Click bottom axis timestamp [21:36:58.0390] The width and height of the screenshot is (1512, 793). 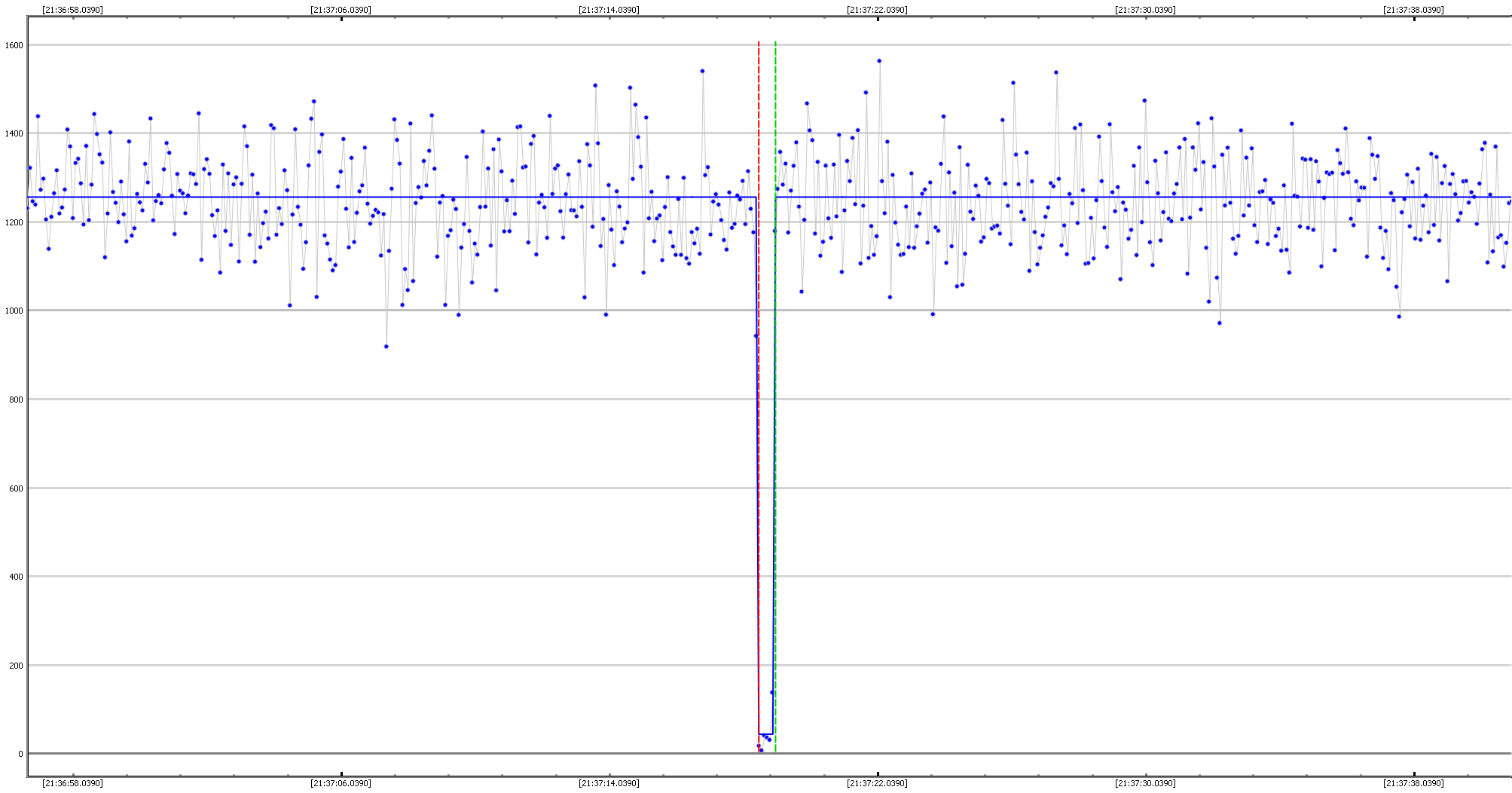click(72, 783)
